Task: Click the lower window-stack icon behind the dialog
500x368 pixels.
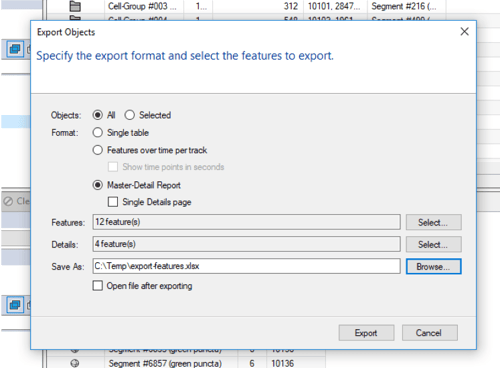Action: point(15,305)
